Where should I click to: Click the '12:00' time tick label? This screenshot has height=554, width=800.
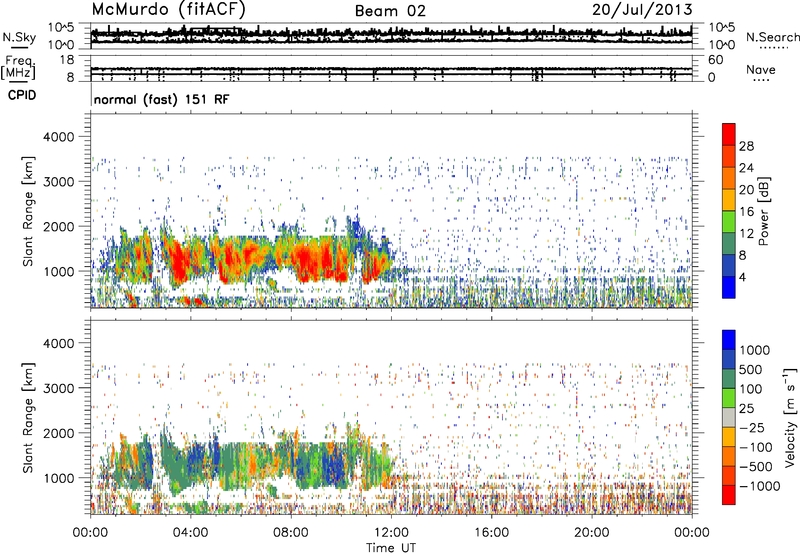391,533
